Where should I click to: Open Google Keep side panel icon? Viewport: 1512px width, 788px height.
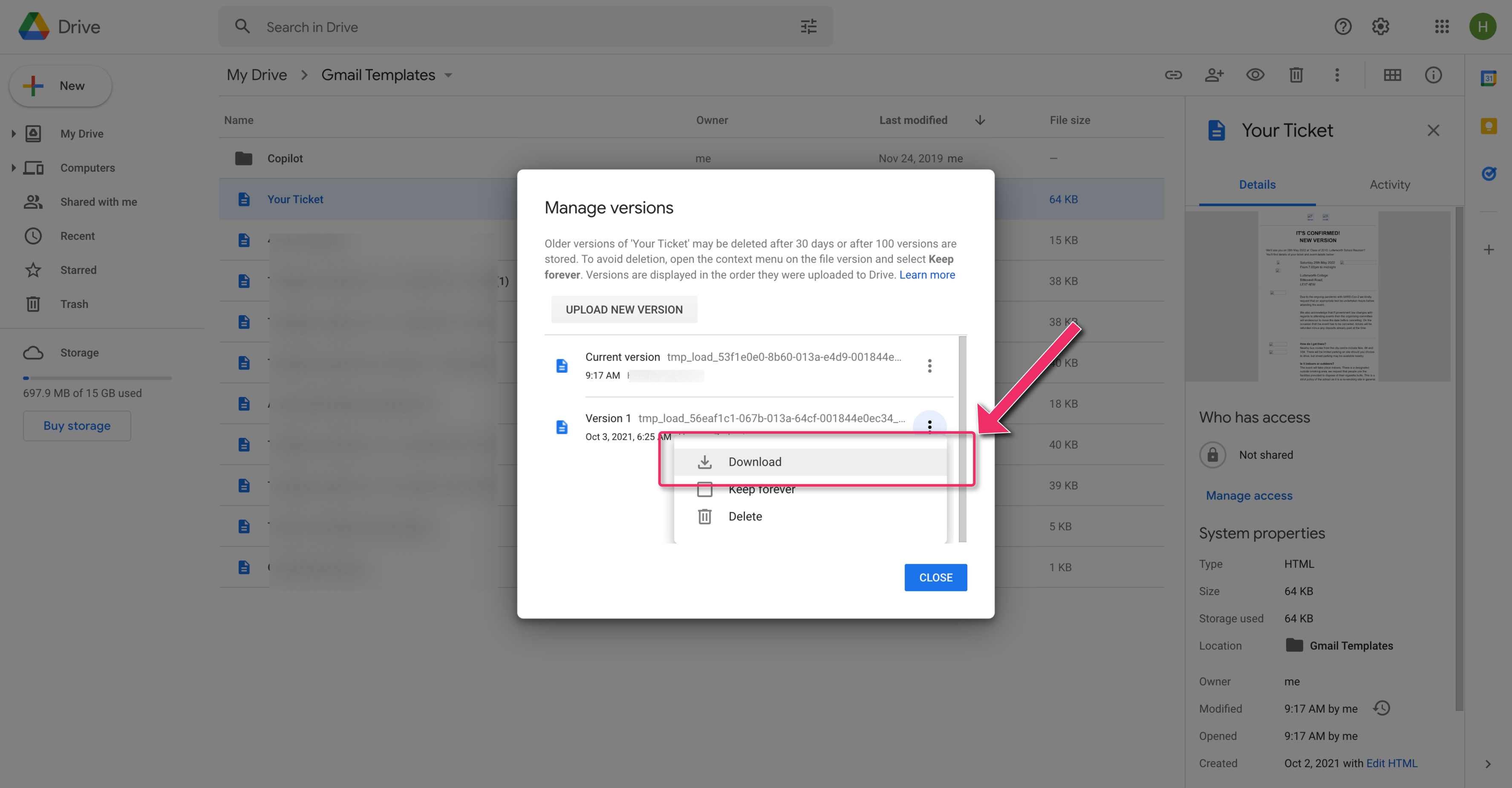point(1489,126)
